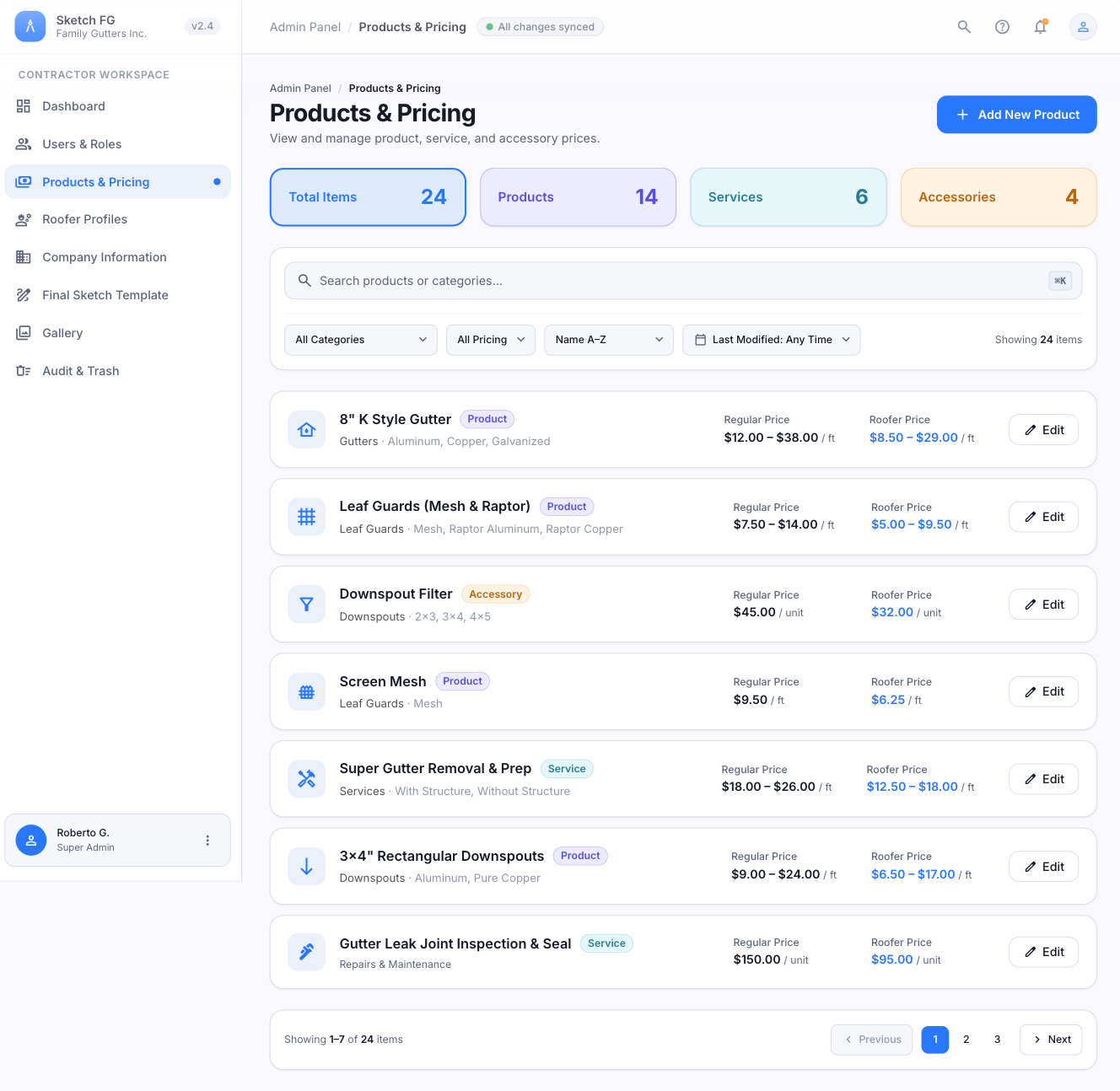Image resolution: width=1120 pixels, height=1091 pixels.
Task: Open notifications bell icon
Action: click(1041, 27)
